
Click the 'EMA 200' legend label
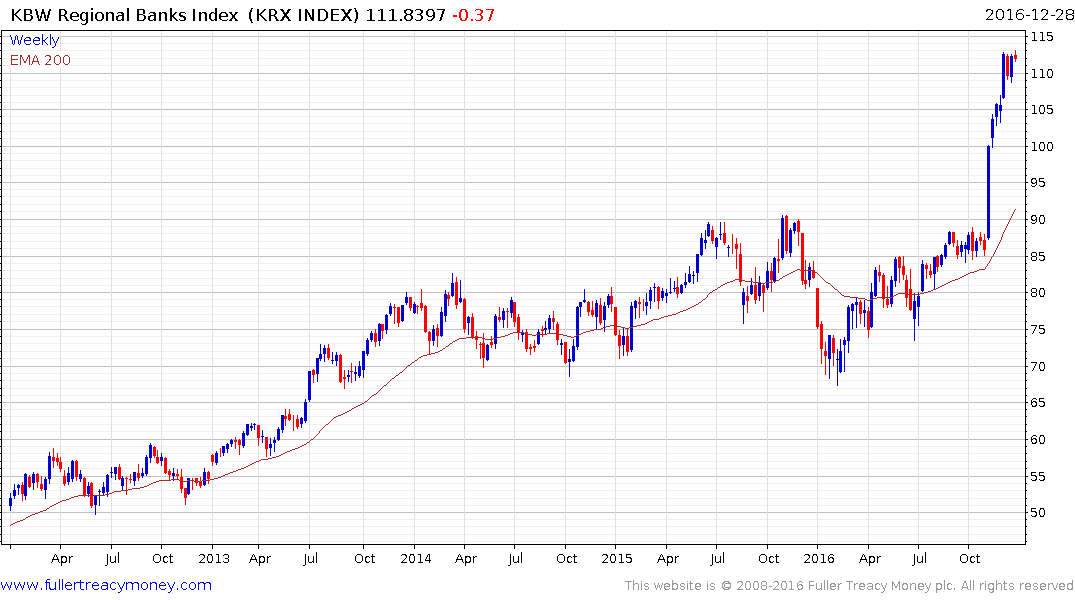click(x=40, y=60)
